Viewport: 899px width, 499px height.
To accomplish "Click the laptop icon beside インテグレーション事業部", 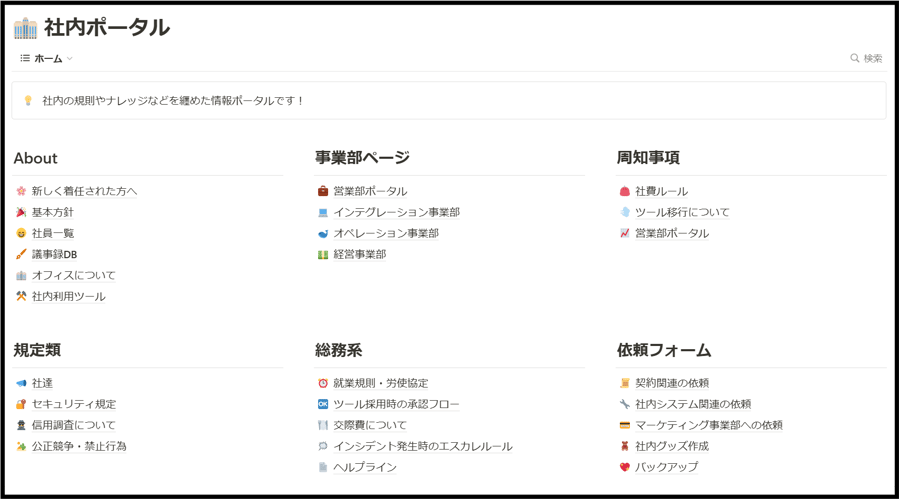I will [323, 212].
